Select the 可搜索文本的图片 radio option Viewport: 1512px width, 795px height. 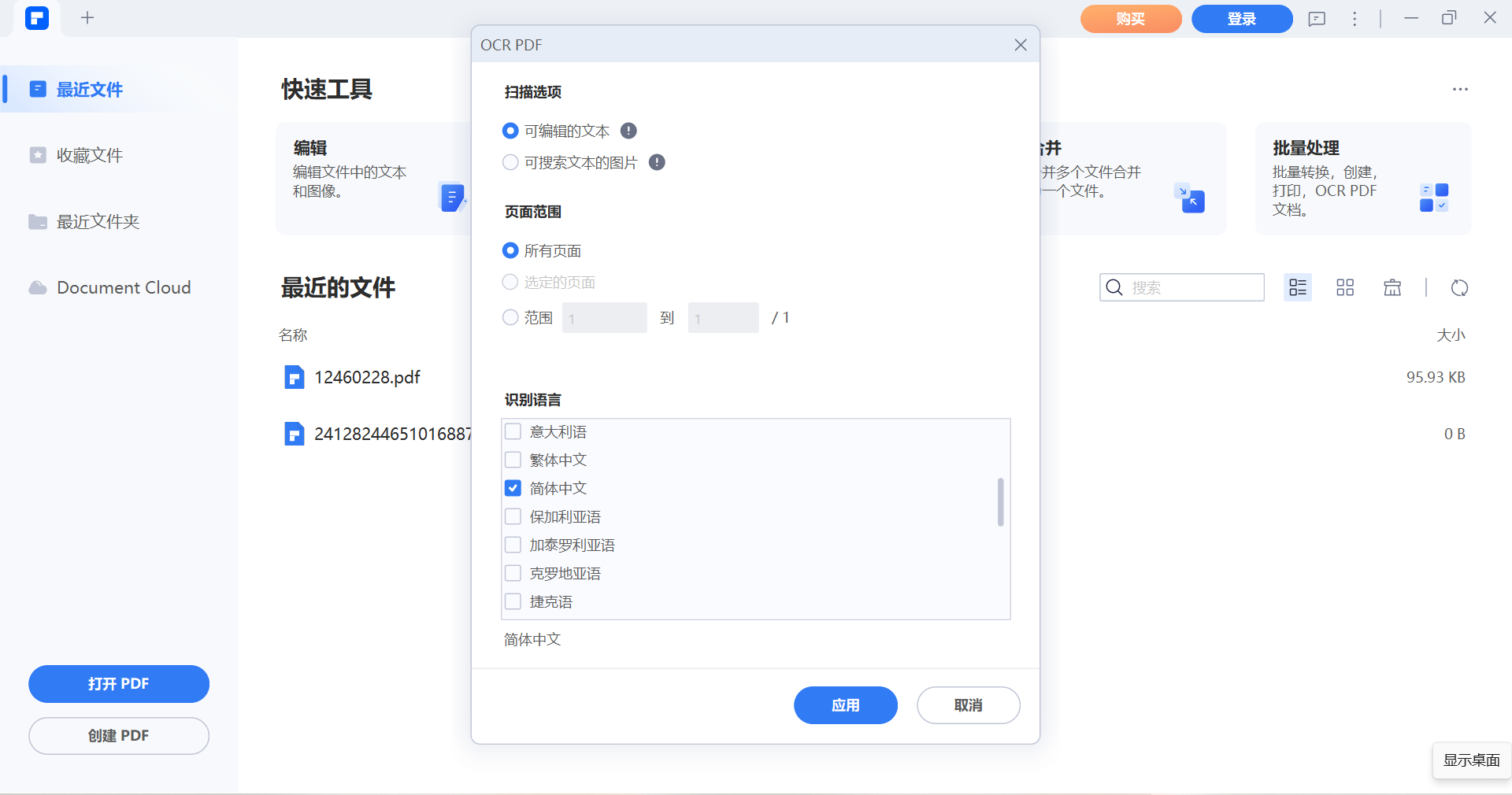click(510, 162)
